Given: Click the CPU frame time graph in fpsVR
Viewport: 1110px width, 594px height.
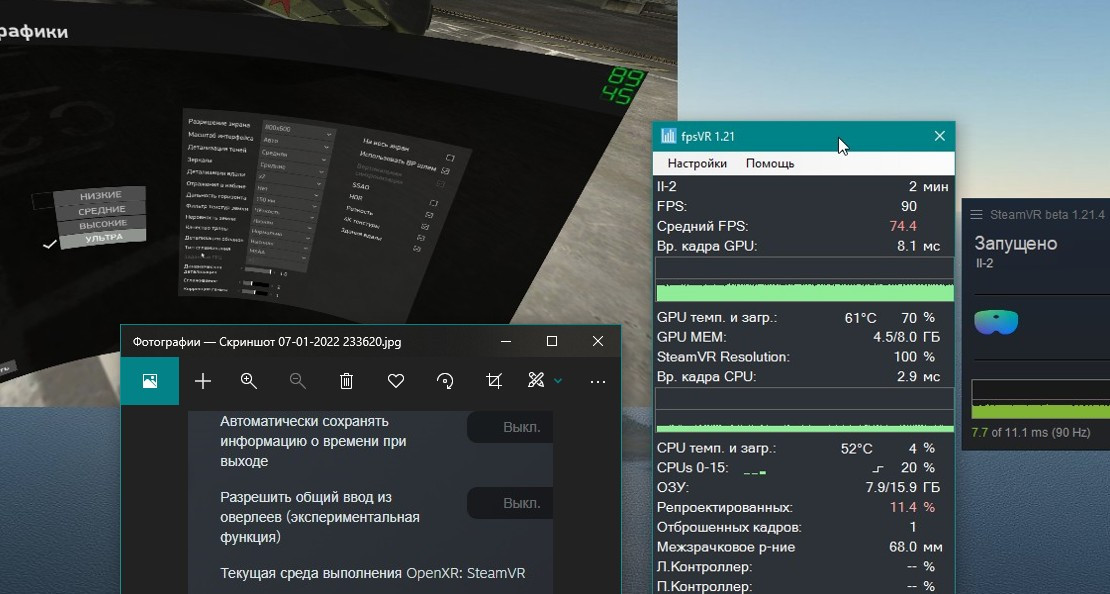Looking at the screenshot, I should 805,411.
